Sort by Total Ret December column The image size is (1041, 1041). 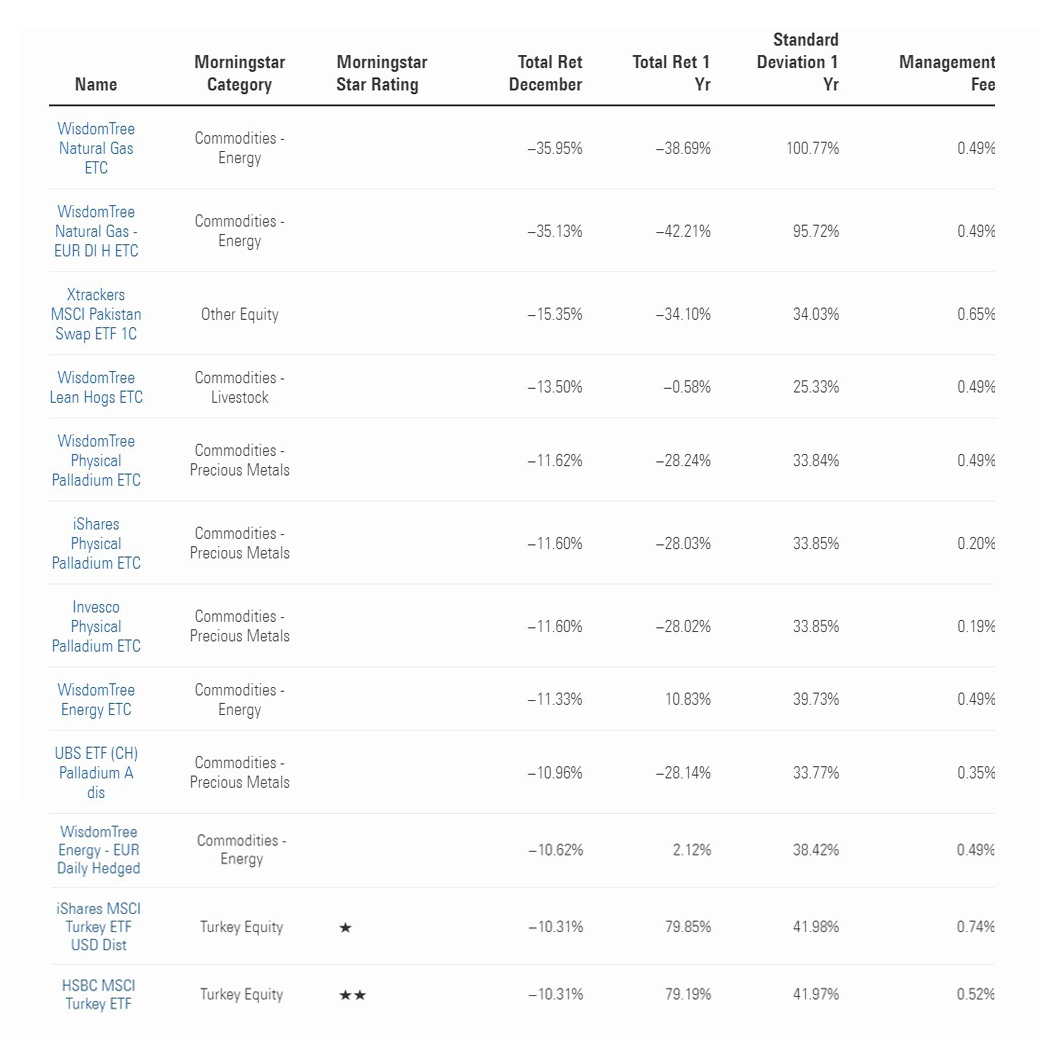tap(546, 73)
